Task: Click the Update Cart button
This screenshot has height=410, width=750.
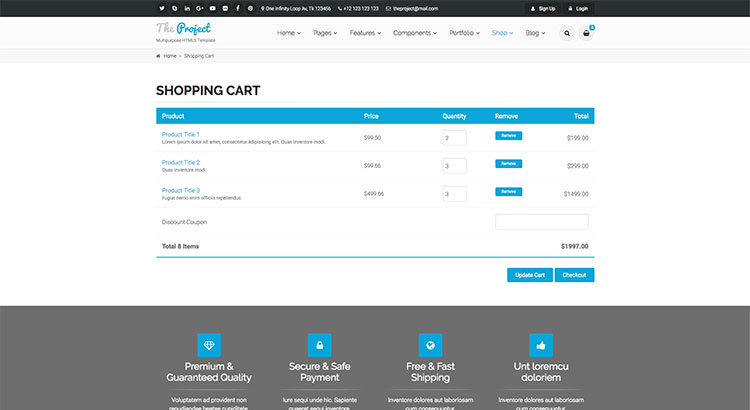Action: point(529,275)
